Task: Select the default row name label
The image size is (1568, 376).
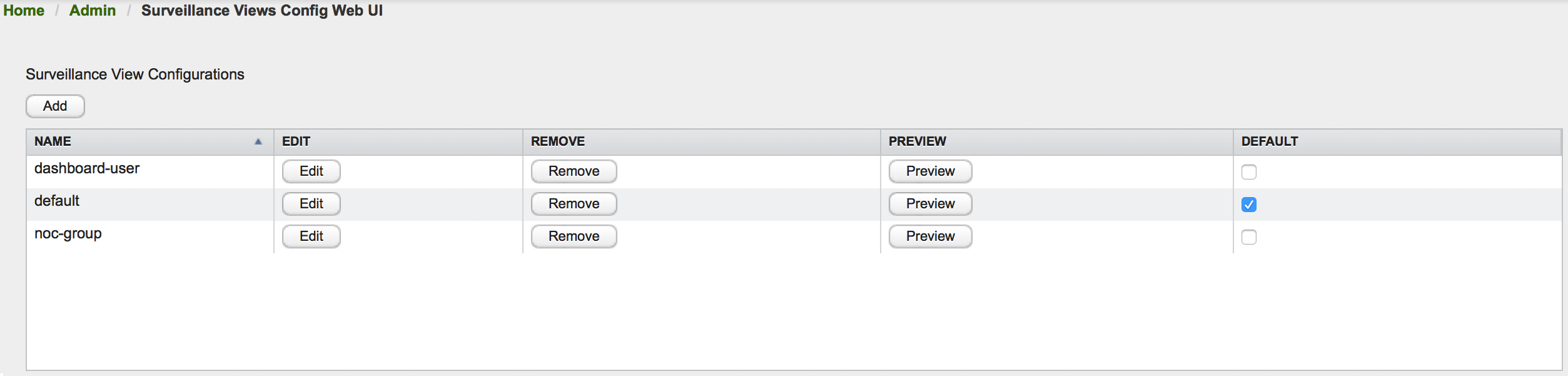Action: [x=56, y=200]
